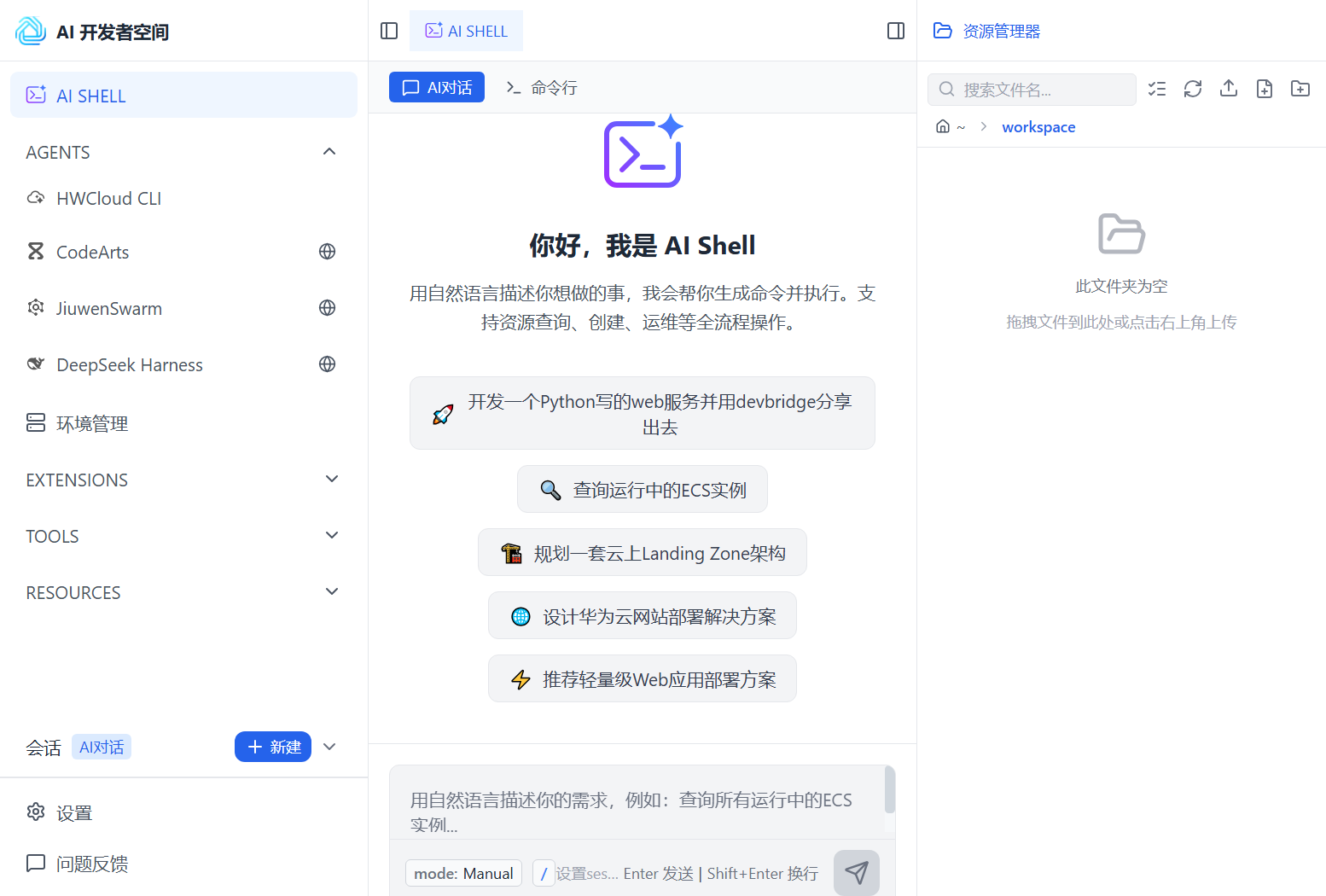Screen dimensions: 1326x896
Task: Toggle the right sidebar panel icon
Action: (x=896, y=31)
